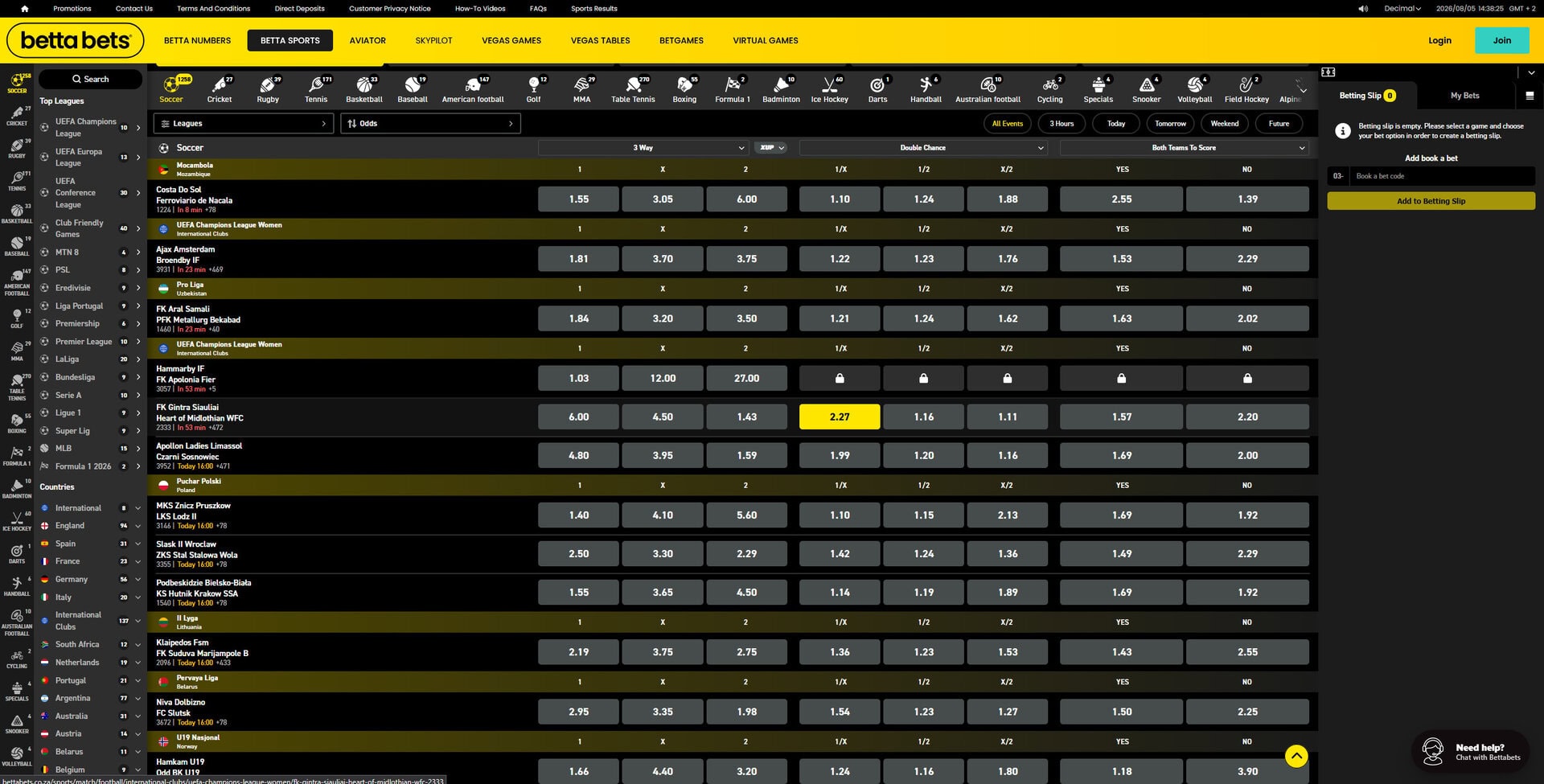Click the betta bets logo
The height and width of the screenshot is (784, 1544).
click(x=76, y=40)
